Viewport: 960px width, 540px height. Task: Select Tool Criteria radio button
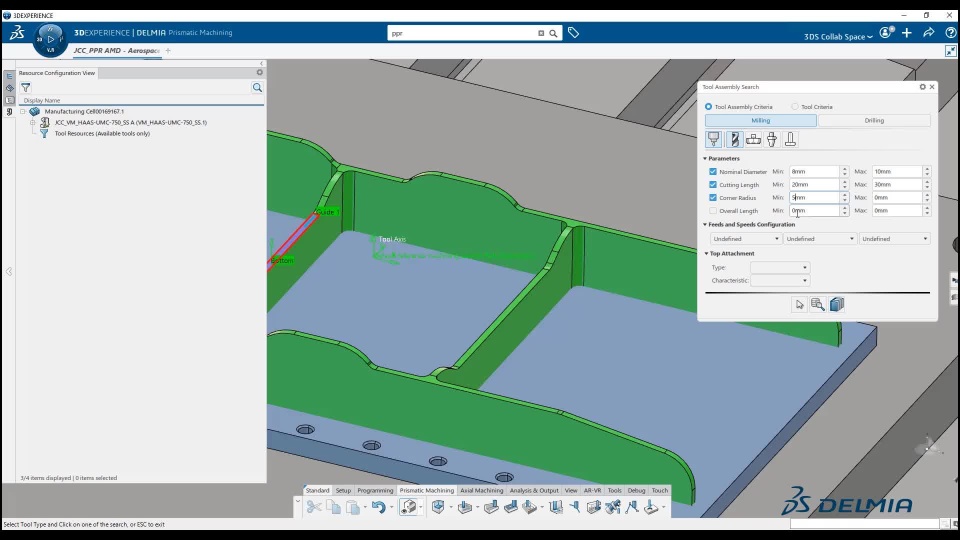click(x=795, y=107)
